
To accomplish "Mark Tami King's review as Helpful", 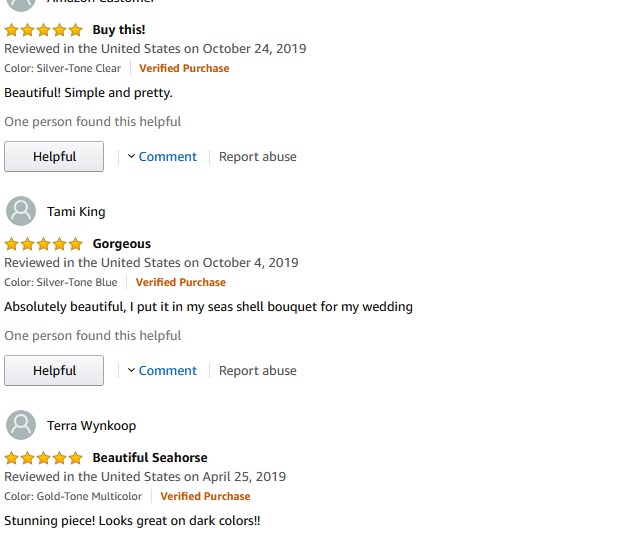I will pos(54,370).
